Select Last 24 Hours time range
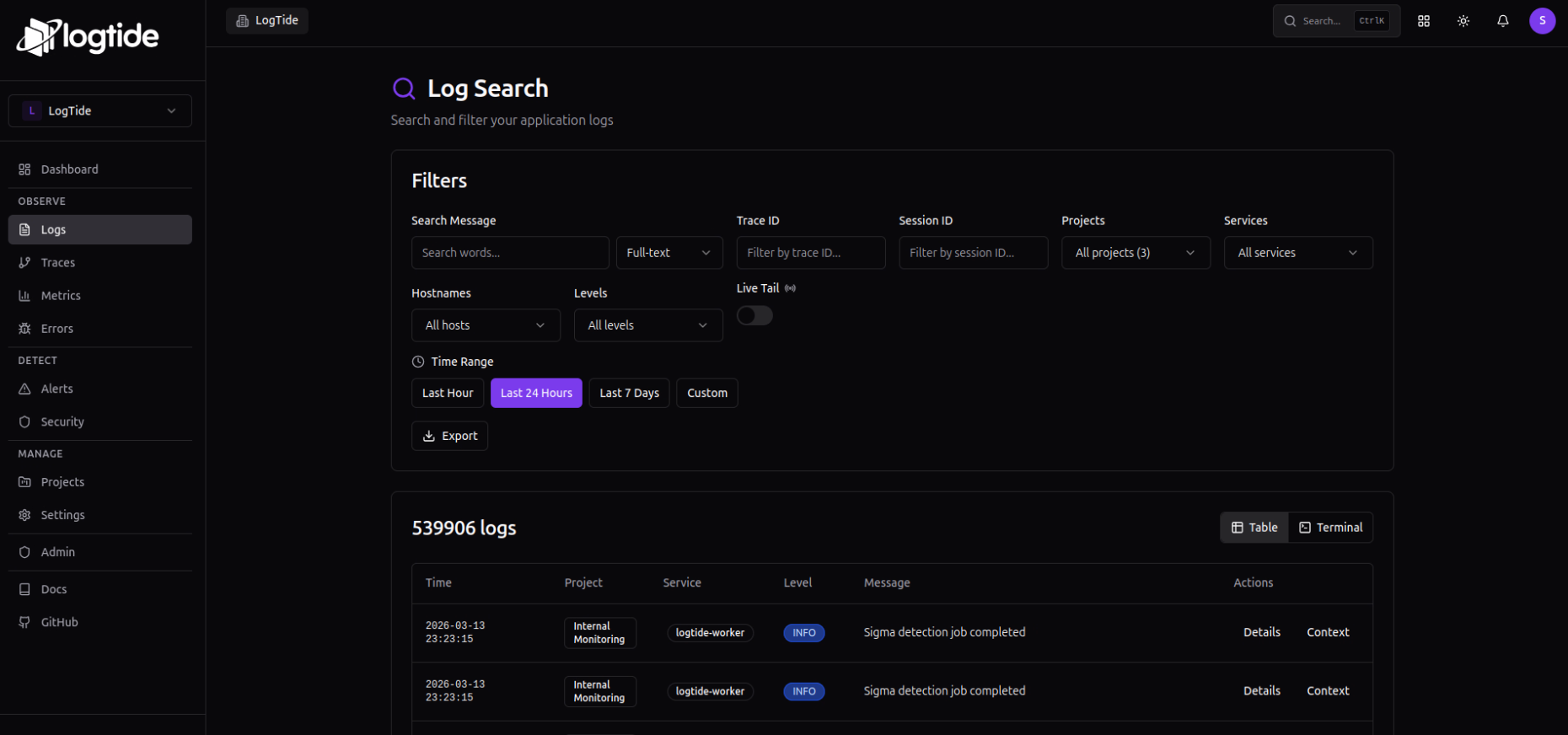This screenshot has height=735, width=1568. click(x=536, y=393)
